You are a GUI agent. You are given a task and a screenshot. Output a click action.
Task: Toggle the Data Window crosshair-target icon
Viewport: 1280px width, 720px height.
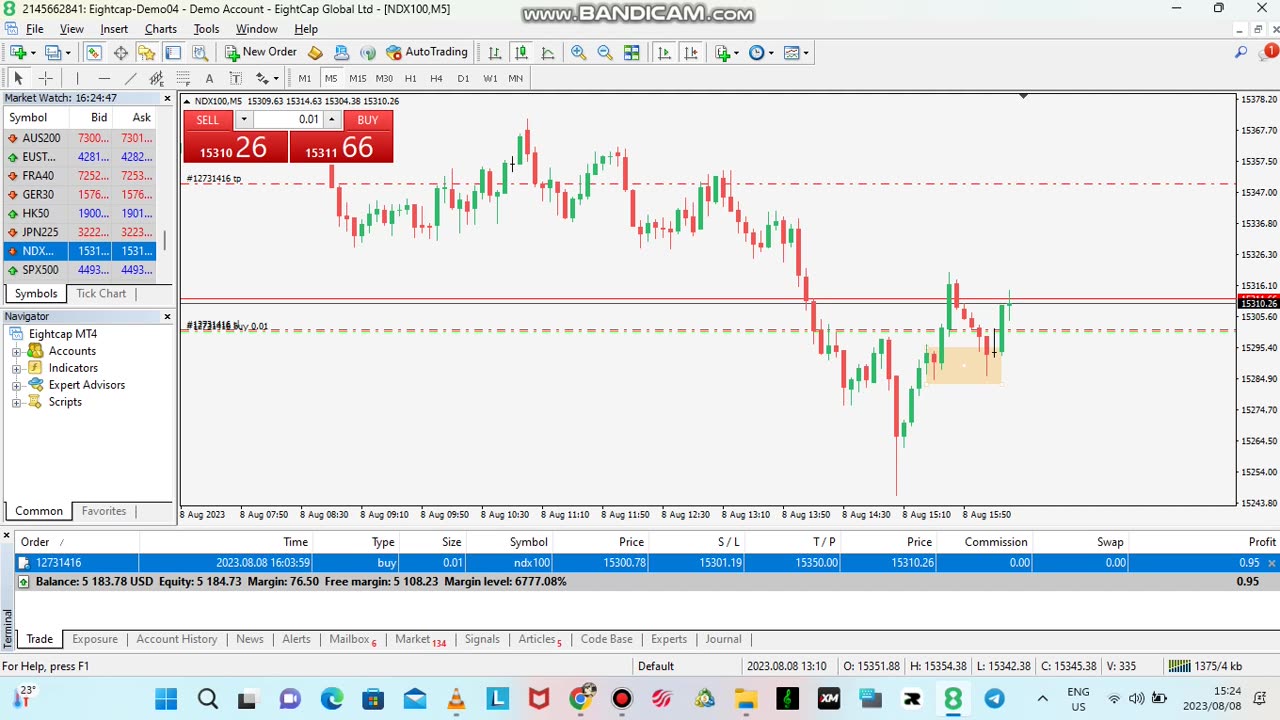[x=121, y=53]
